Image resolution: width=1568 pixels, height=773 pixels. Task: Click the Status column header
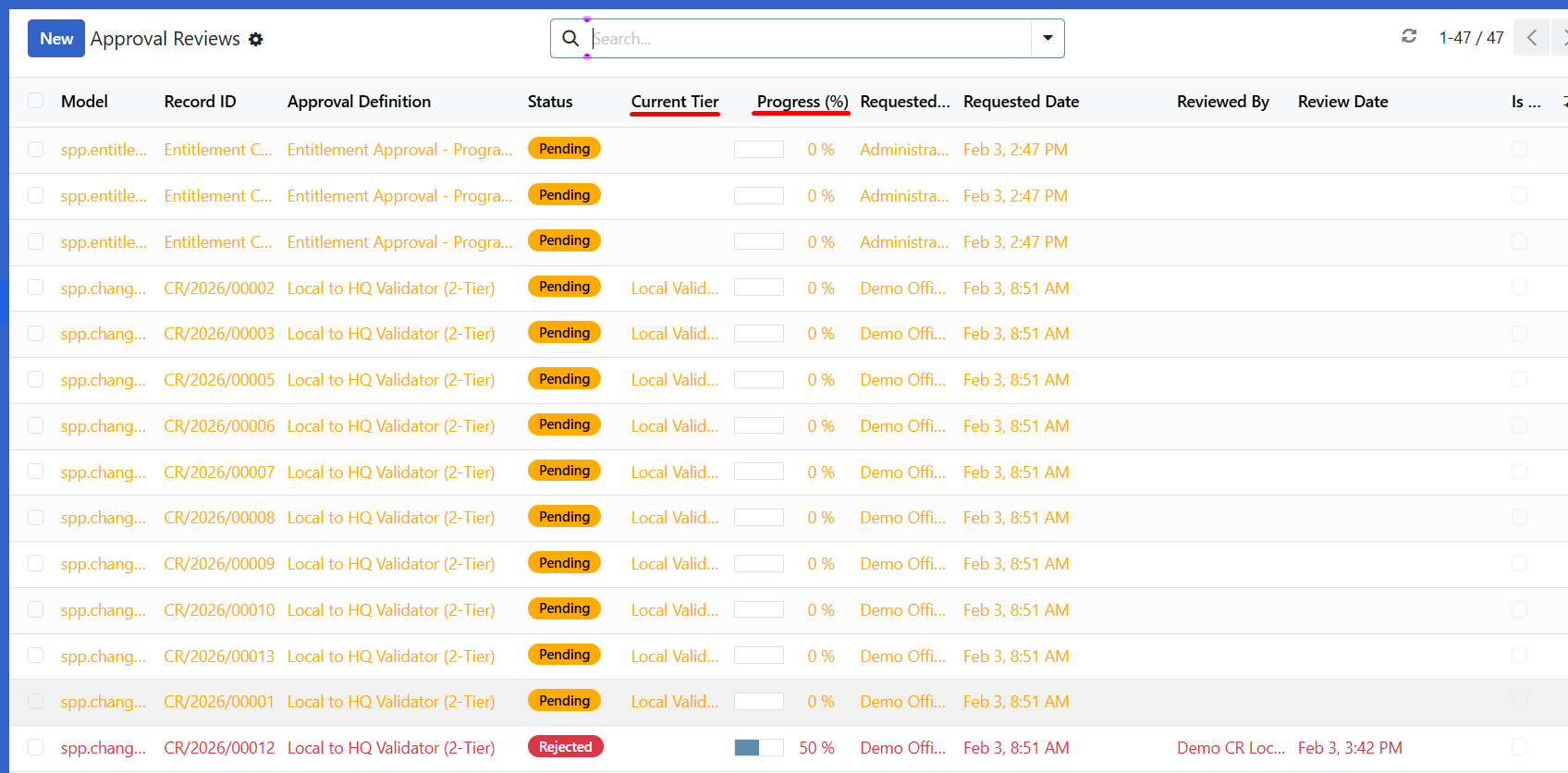pos(550,102)
